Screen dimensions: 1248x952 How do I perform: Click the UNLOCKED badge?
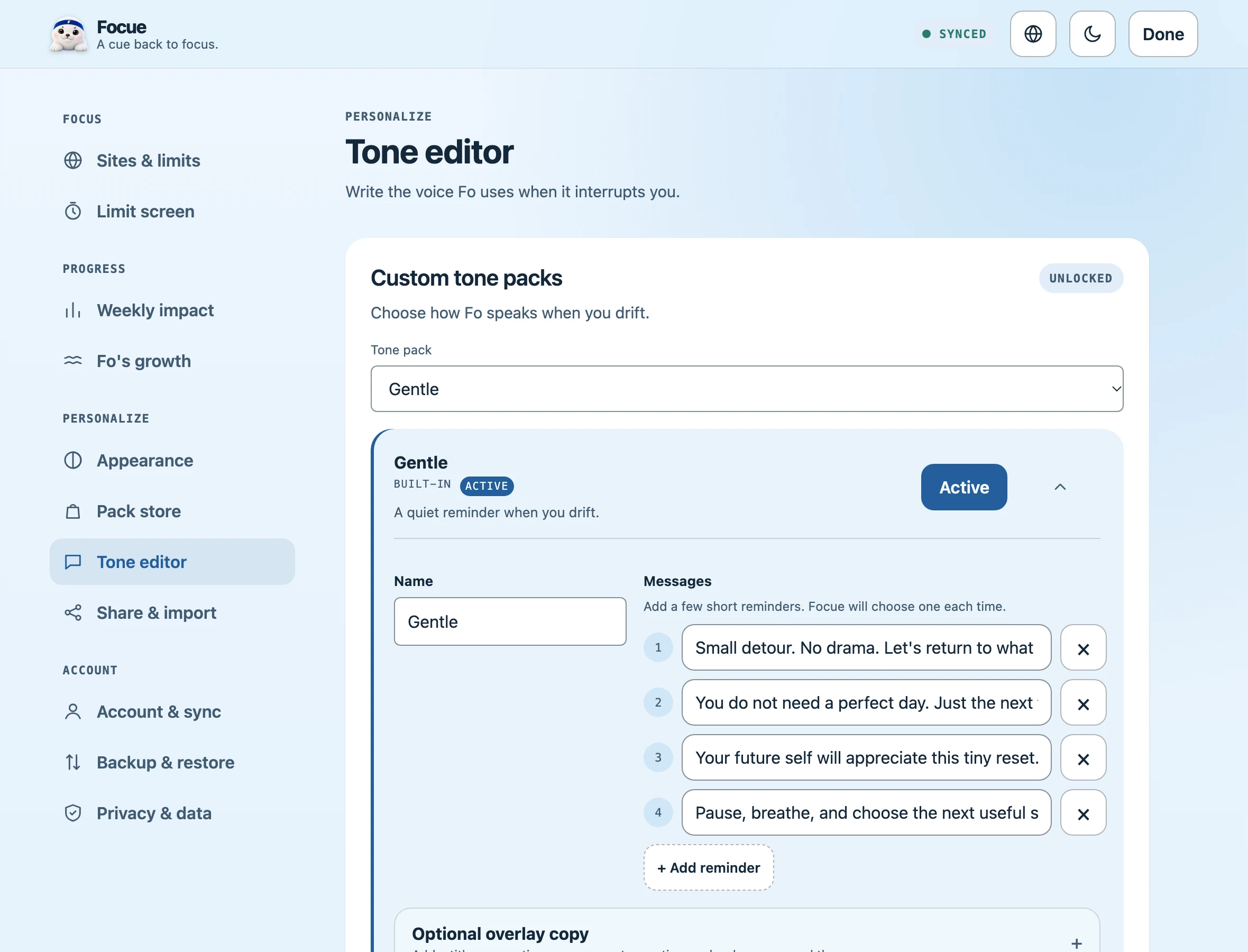(x=1081, y=278)
